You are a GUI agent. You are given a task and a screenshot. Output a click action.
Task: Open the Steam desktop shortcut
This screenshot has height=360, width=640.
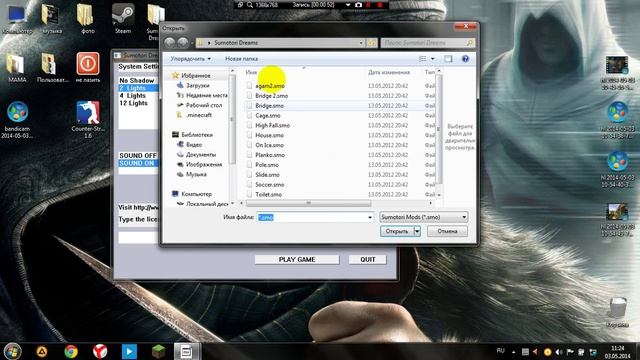pos(123,19)
